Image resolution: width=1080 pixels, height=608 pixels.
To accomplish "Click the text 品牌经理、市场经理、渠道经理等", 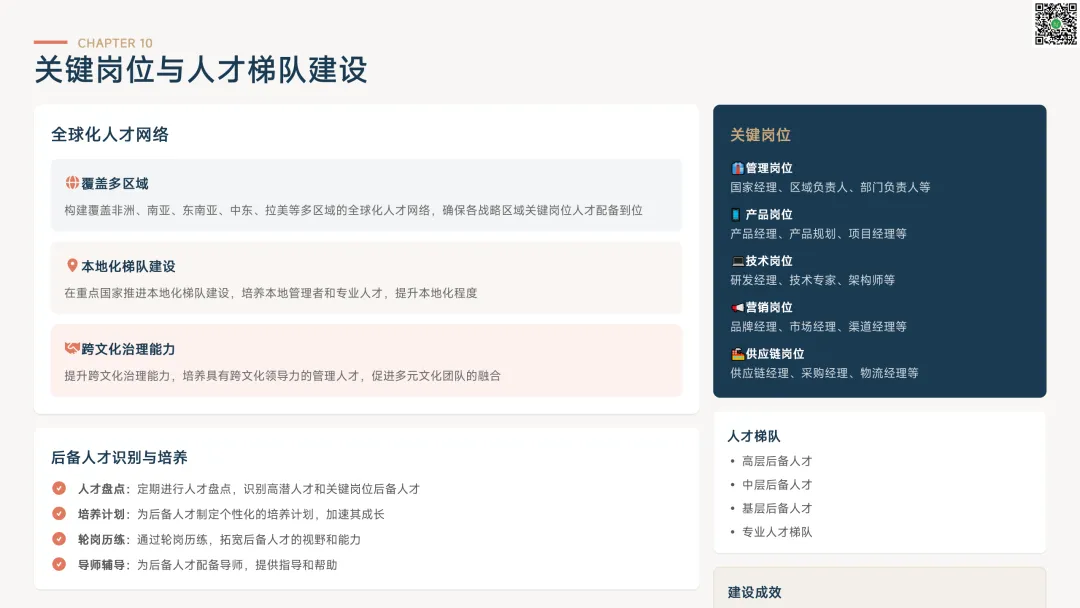I will pos(818,326).
